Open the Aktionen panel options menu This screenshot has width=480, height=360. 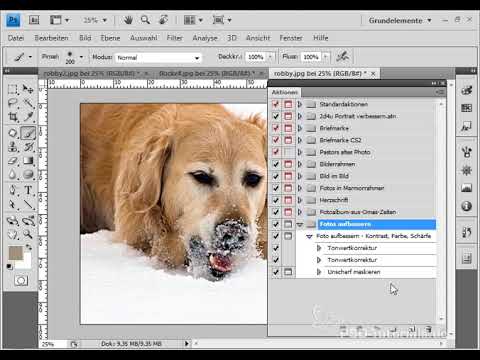tap(440, 92)
